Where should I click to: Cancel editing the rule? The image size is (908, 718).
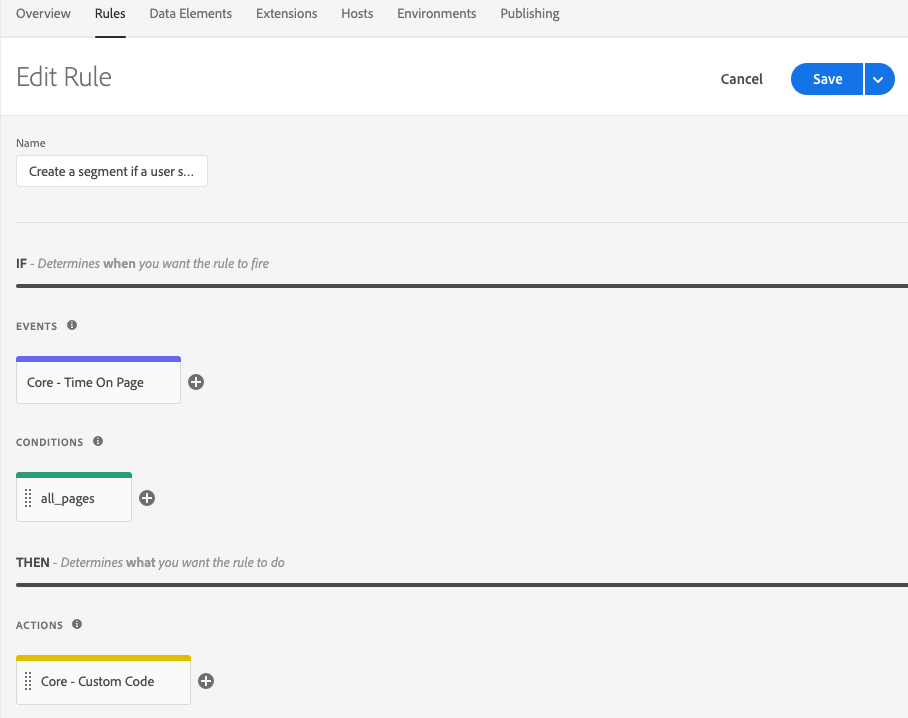coord(741,79)
